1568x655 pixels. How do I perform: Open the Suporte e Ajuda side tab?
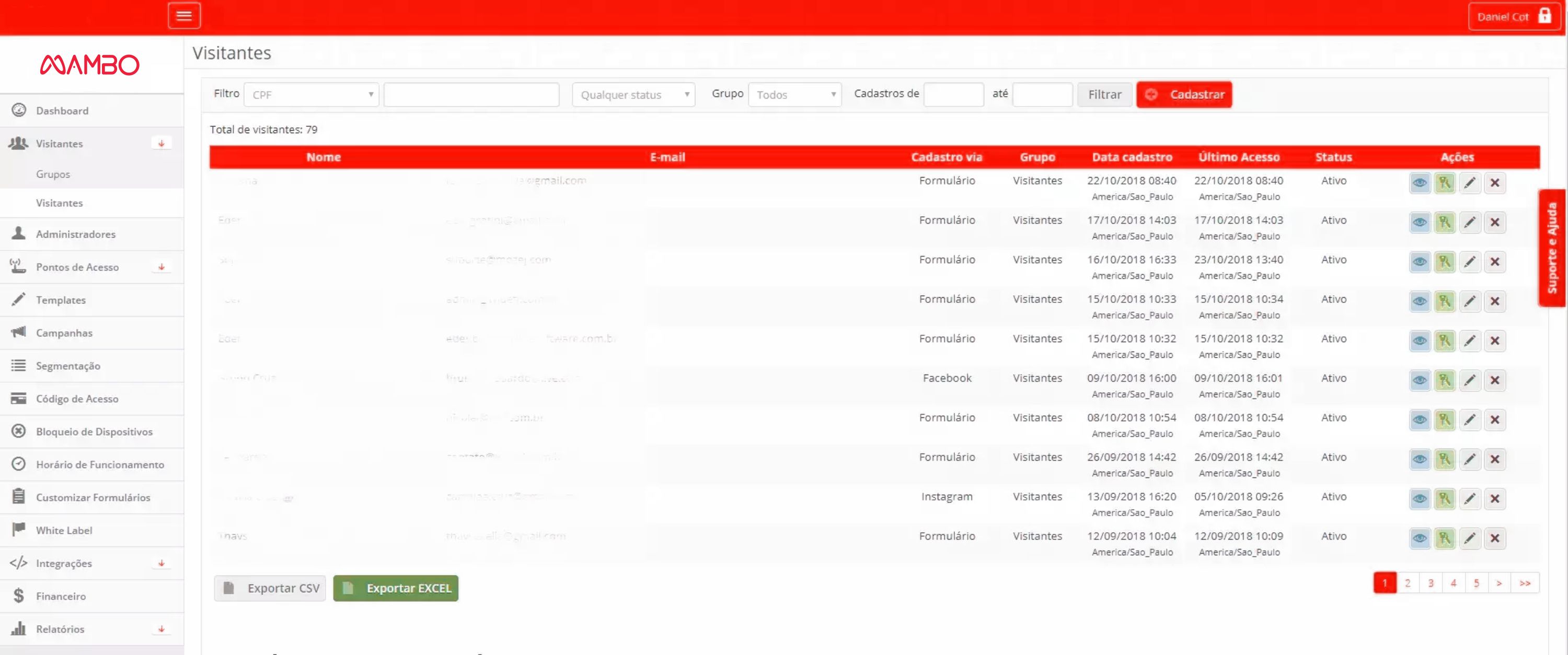coord(1552,248)
